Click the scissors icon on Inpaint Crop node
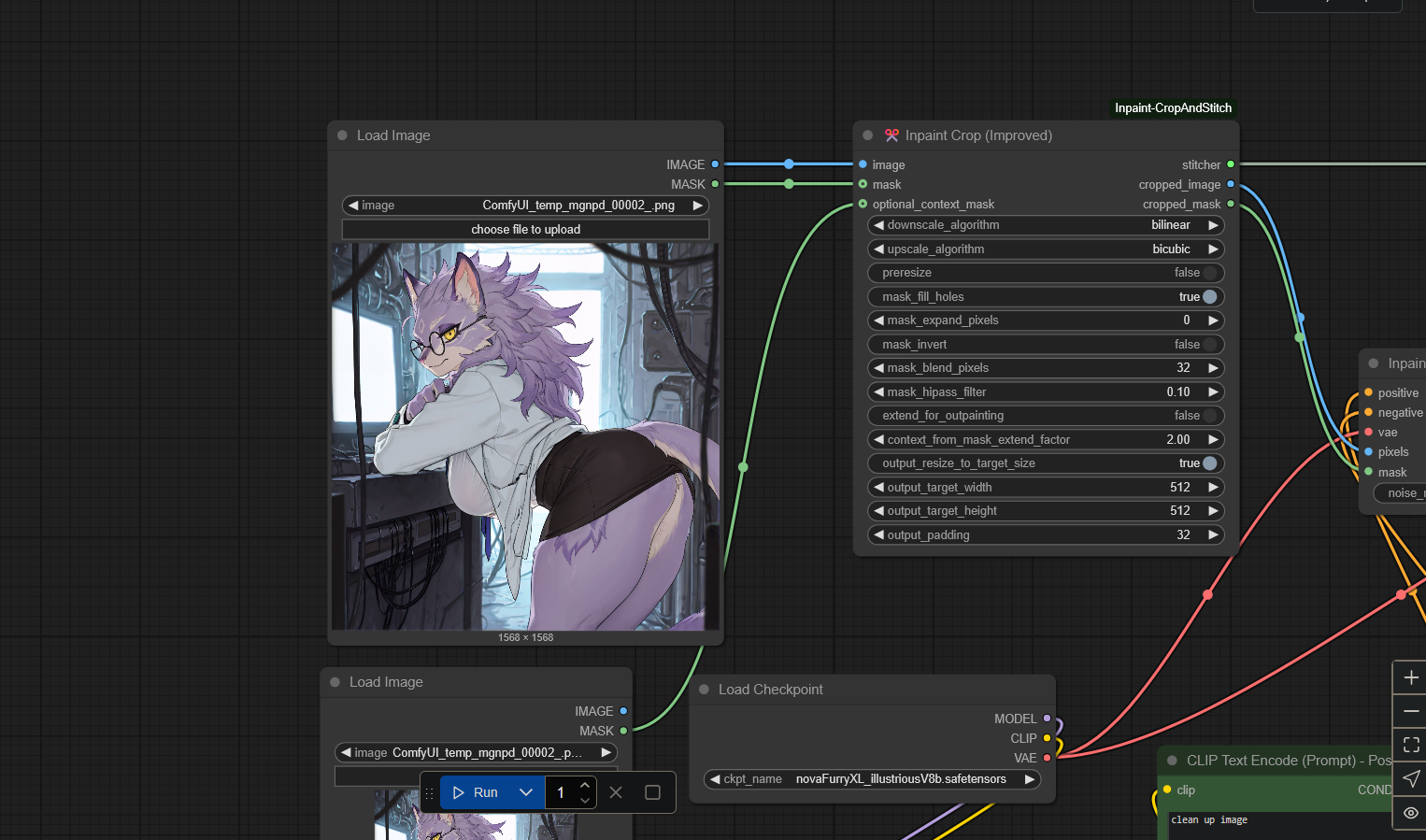The height and width of the screenshot is (840, 1426). coord(891,135)
